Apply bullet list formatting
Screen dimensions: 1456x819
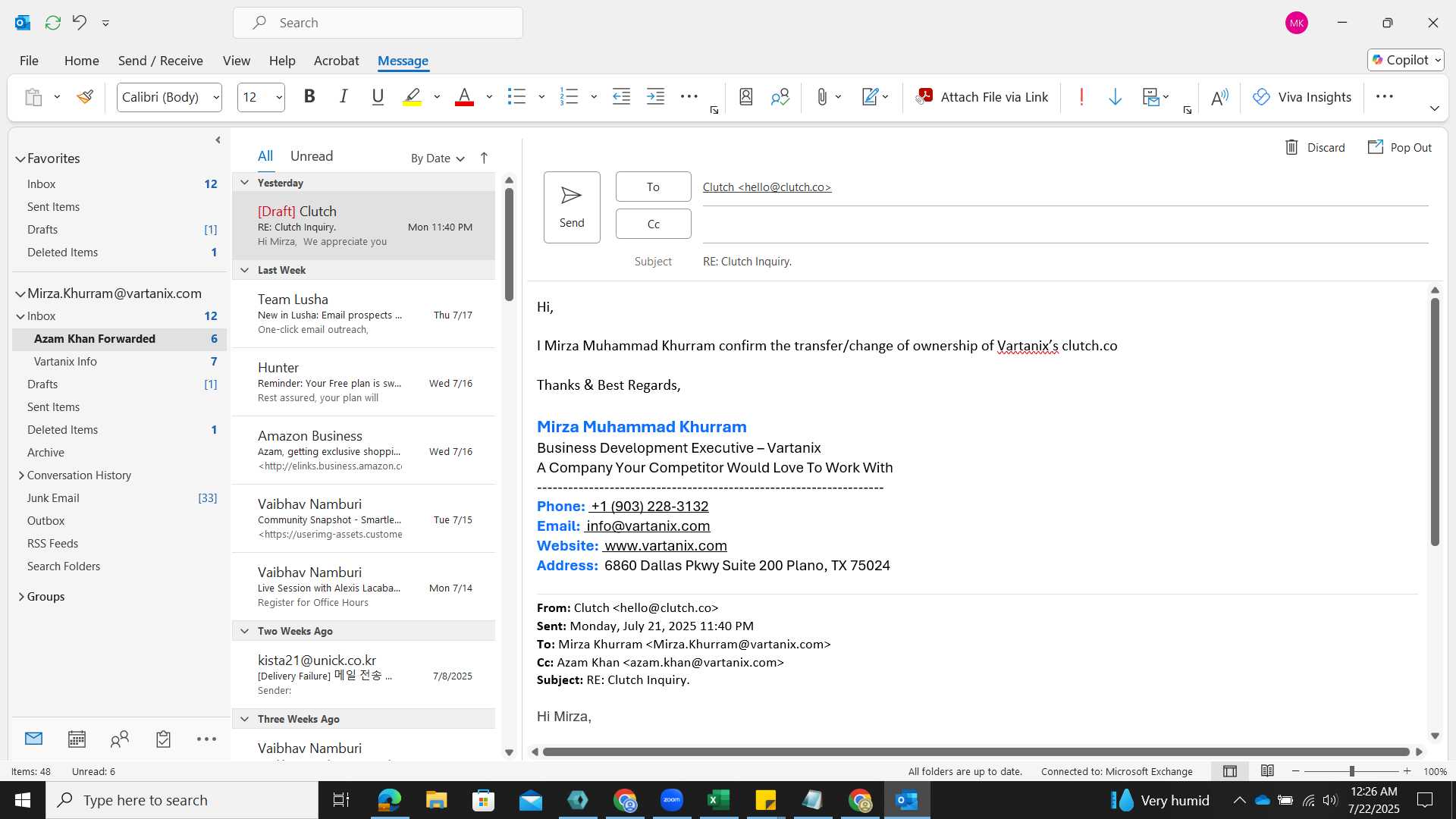516,97
